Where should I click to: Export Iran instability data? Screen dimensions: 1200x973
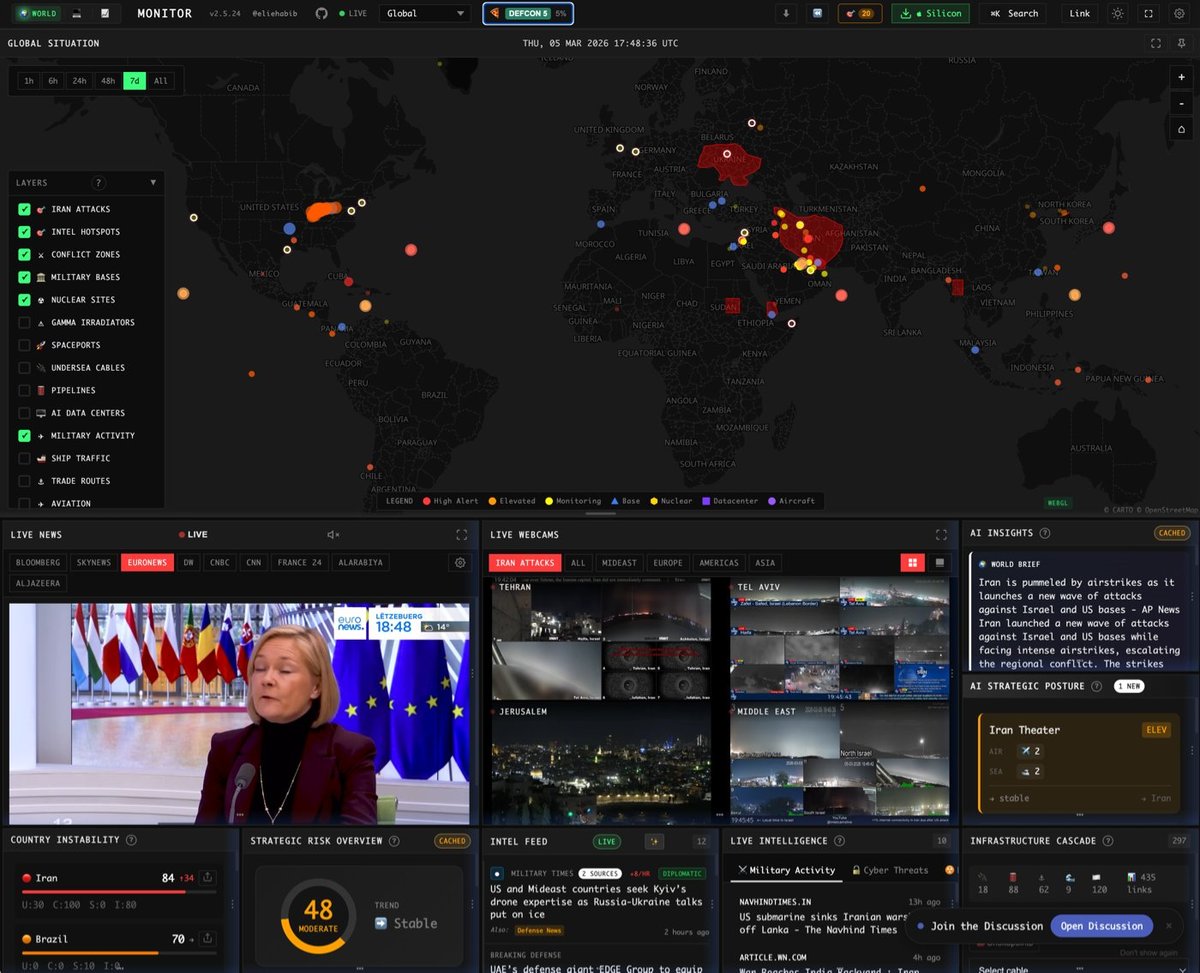[x=207, y=878]
